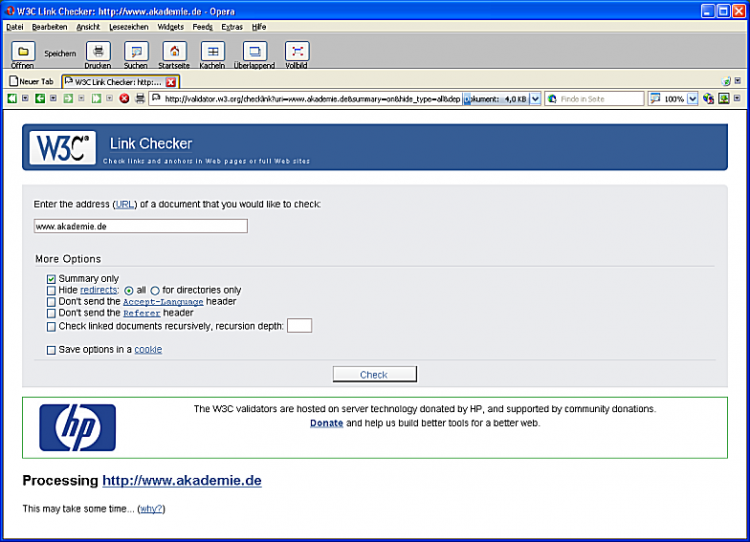Click the Drucken printer icon
750x542 pixels.
pos(97,51)
